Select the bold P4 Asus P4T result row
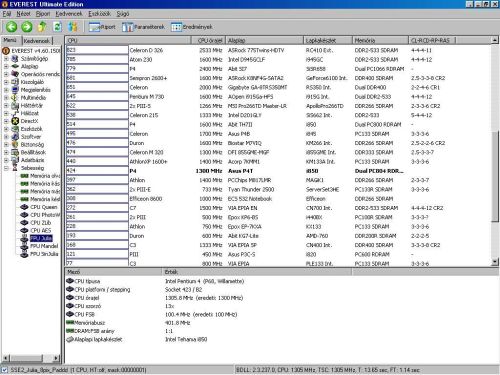Image resolution: width=500 pixels, height=375 pixels. 278,171
